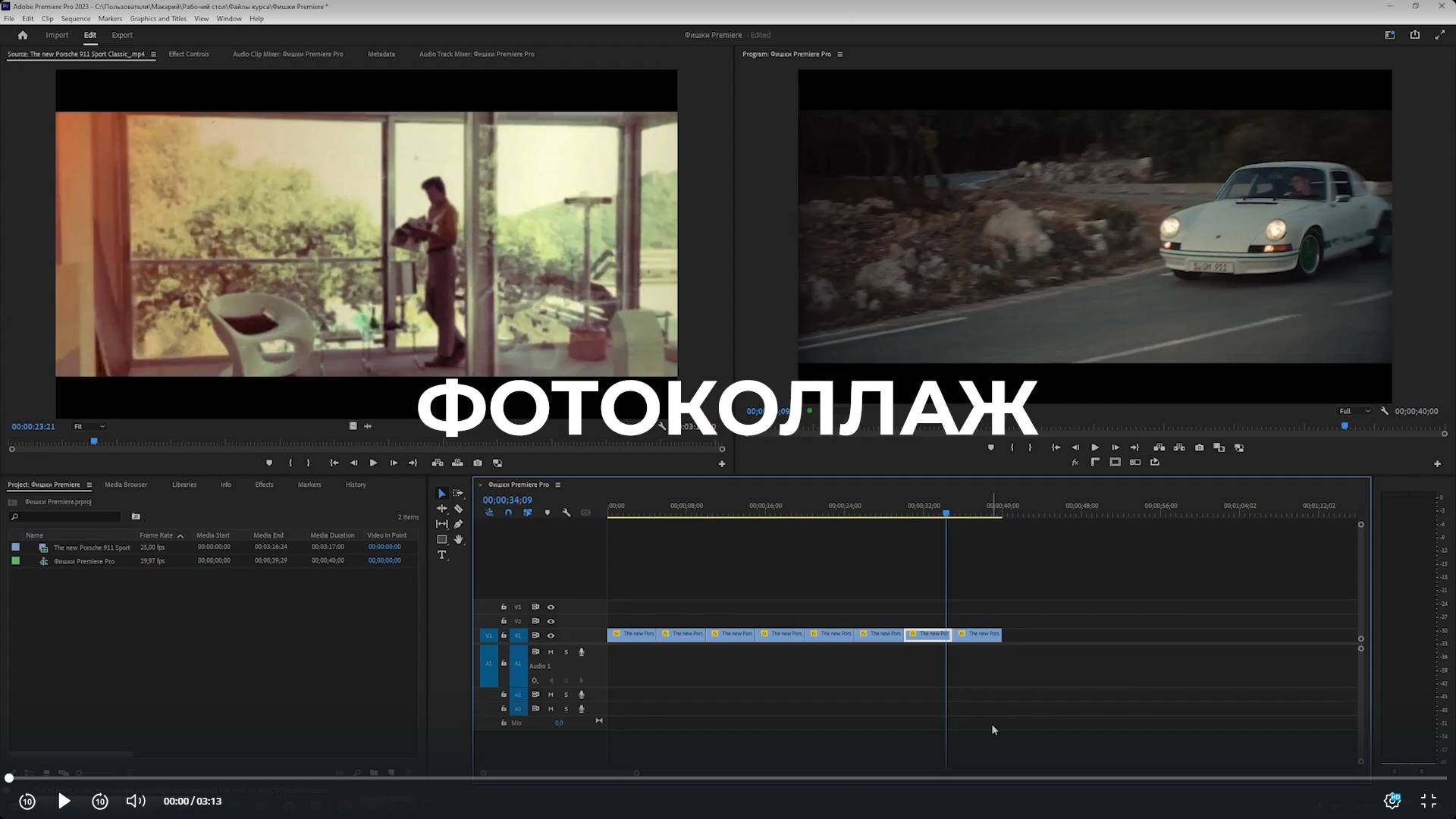Select the Razor tool in the timeline toolbar
Screen dimensions: 1456x819
[x=459, y=509]
